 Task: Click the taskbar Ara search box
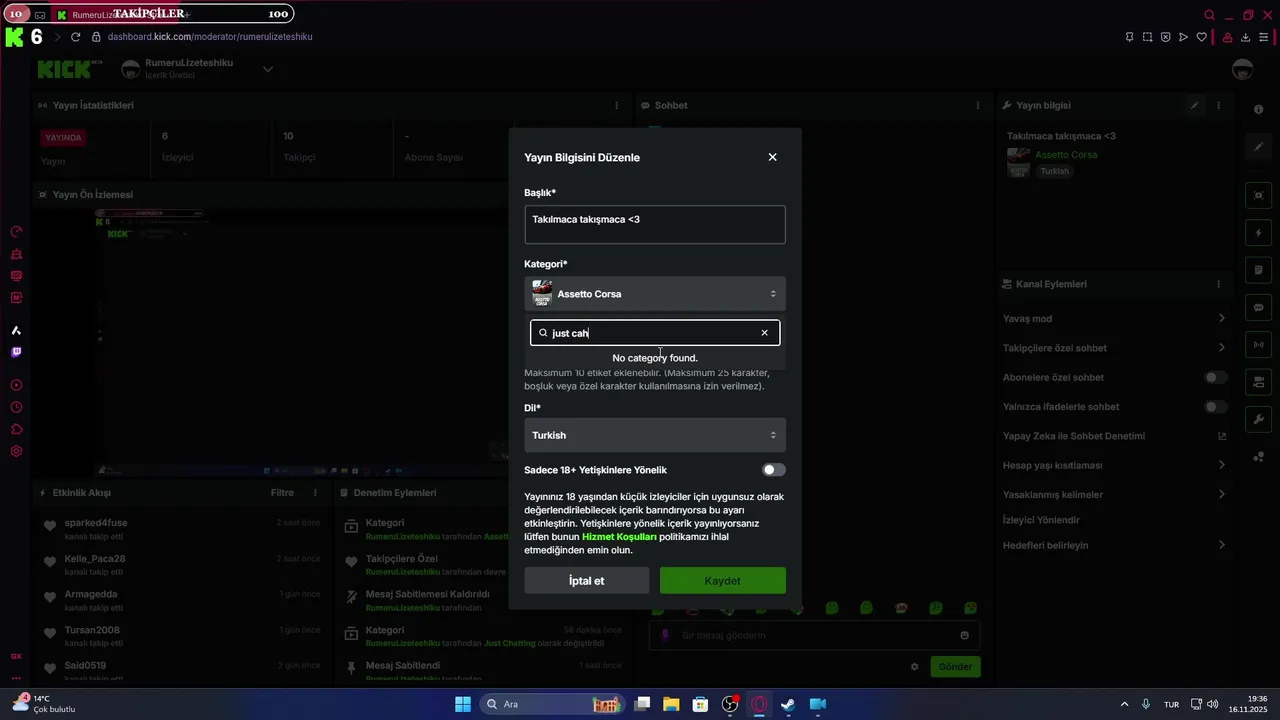pyautogui.click(x=553, y=704)
